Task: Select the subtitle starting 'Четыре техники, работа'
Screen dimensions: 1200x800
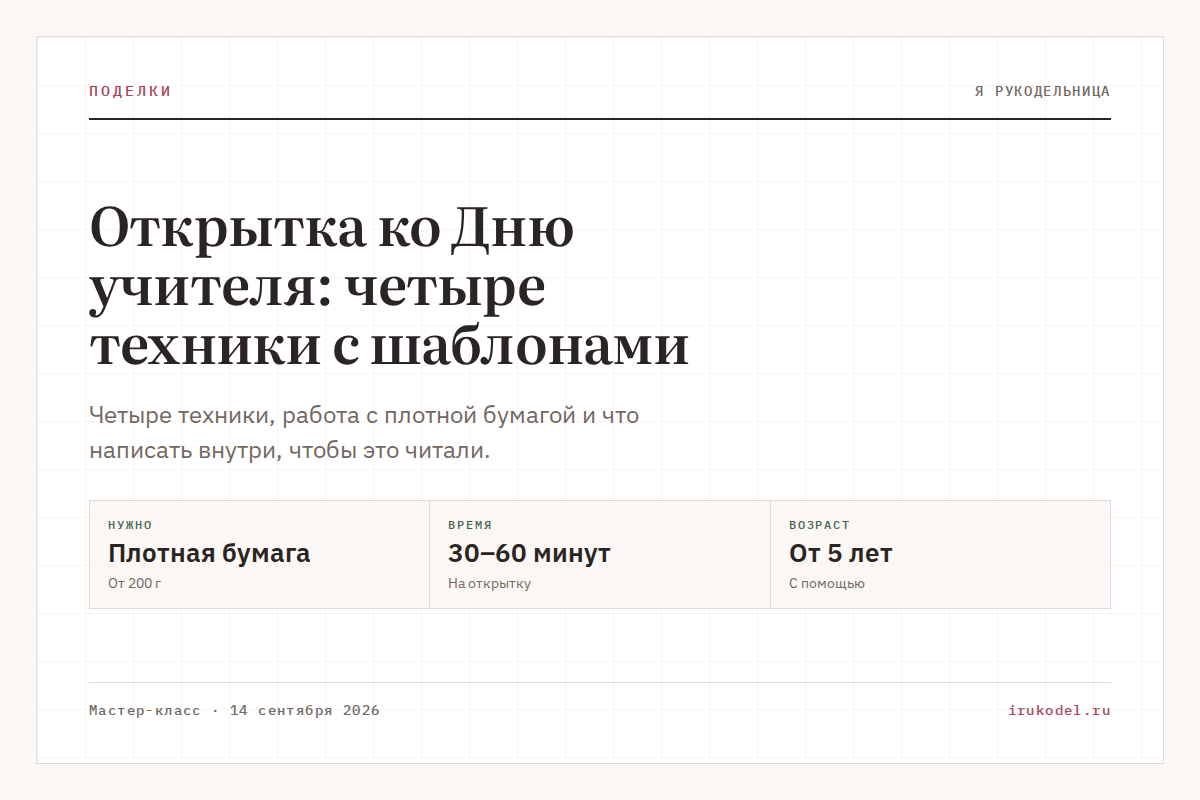Action: tap(364, 432)
